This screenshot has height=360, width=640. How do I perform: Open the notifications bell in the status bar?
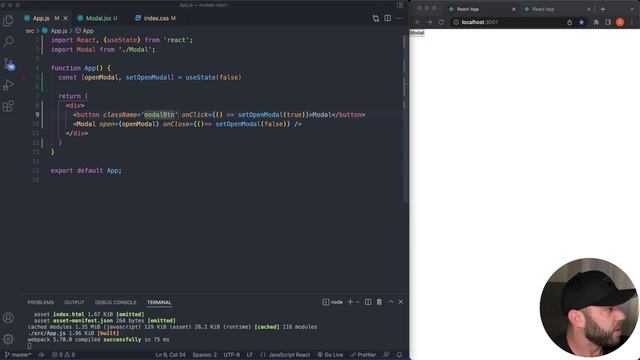[400, 355]
